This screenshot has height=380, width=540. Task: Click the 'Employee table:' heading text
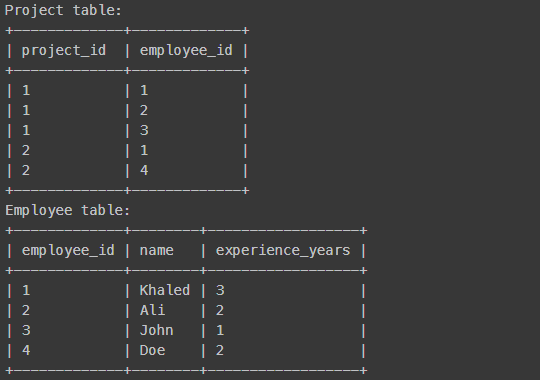[x=68, y=210]
